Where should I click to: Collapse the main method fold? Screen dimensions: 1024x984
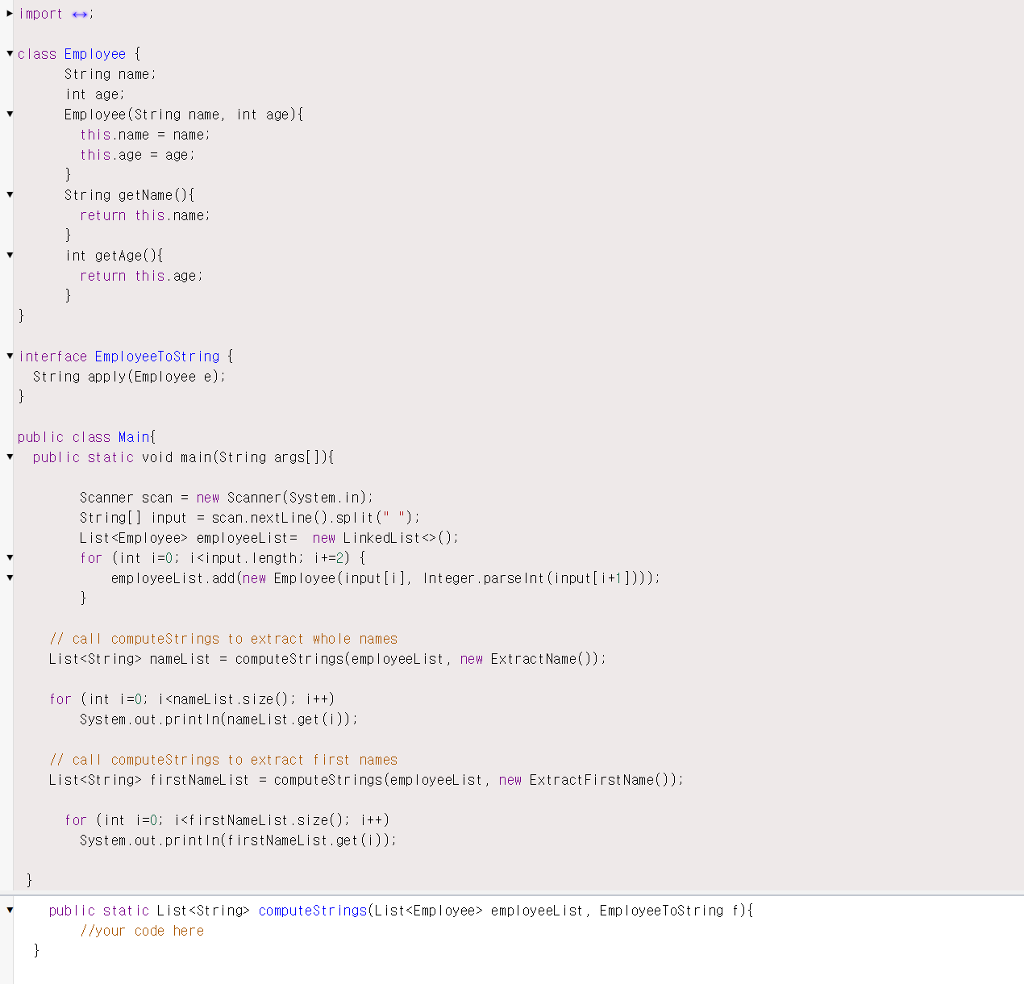pyautogui.click(x=8, y=457)
